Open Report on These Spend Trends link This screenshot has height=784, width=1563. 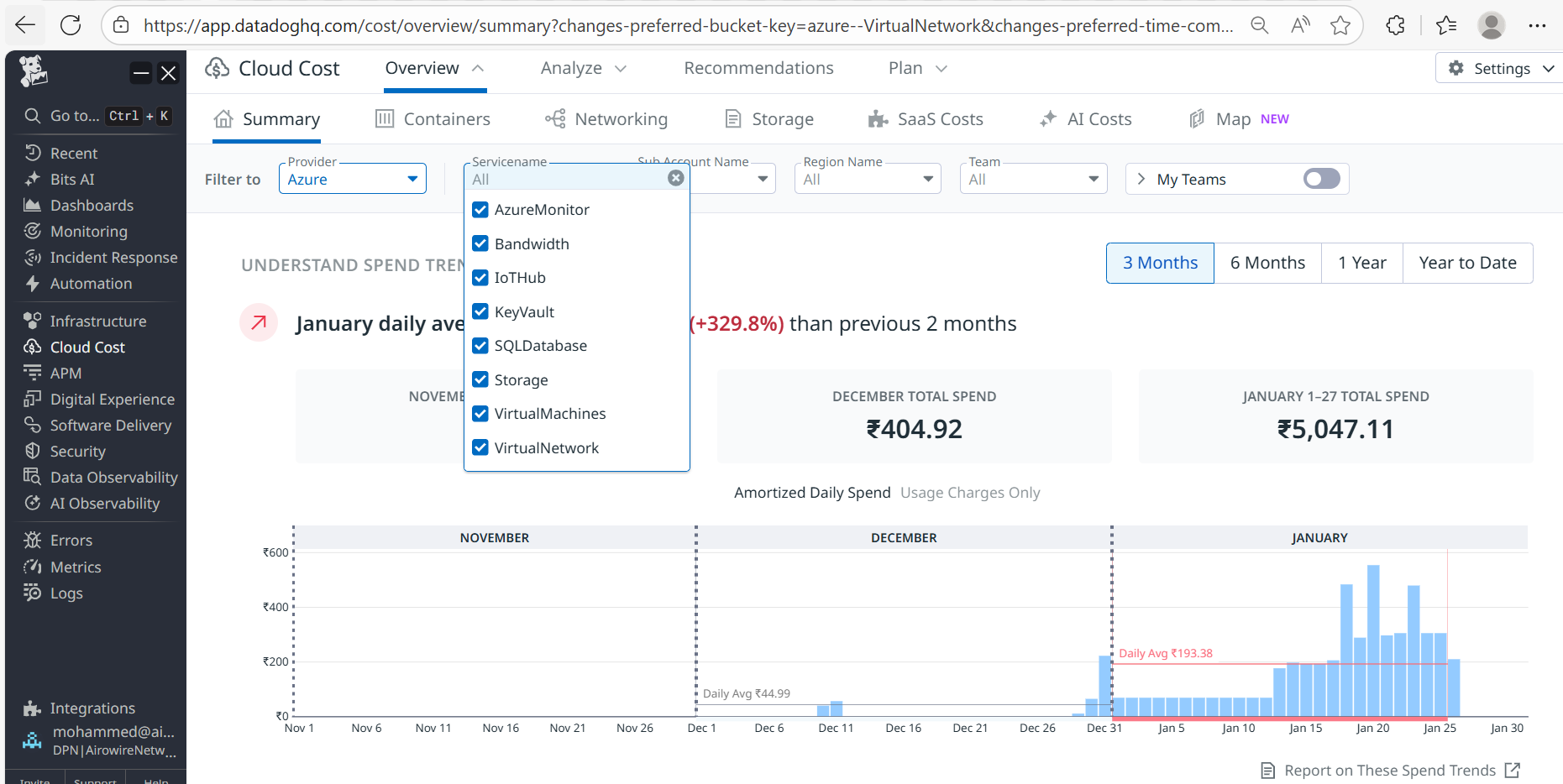click(x=1390, y=771)
